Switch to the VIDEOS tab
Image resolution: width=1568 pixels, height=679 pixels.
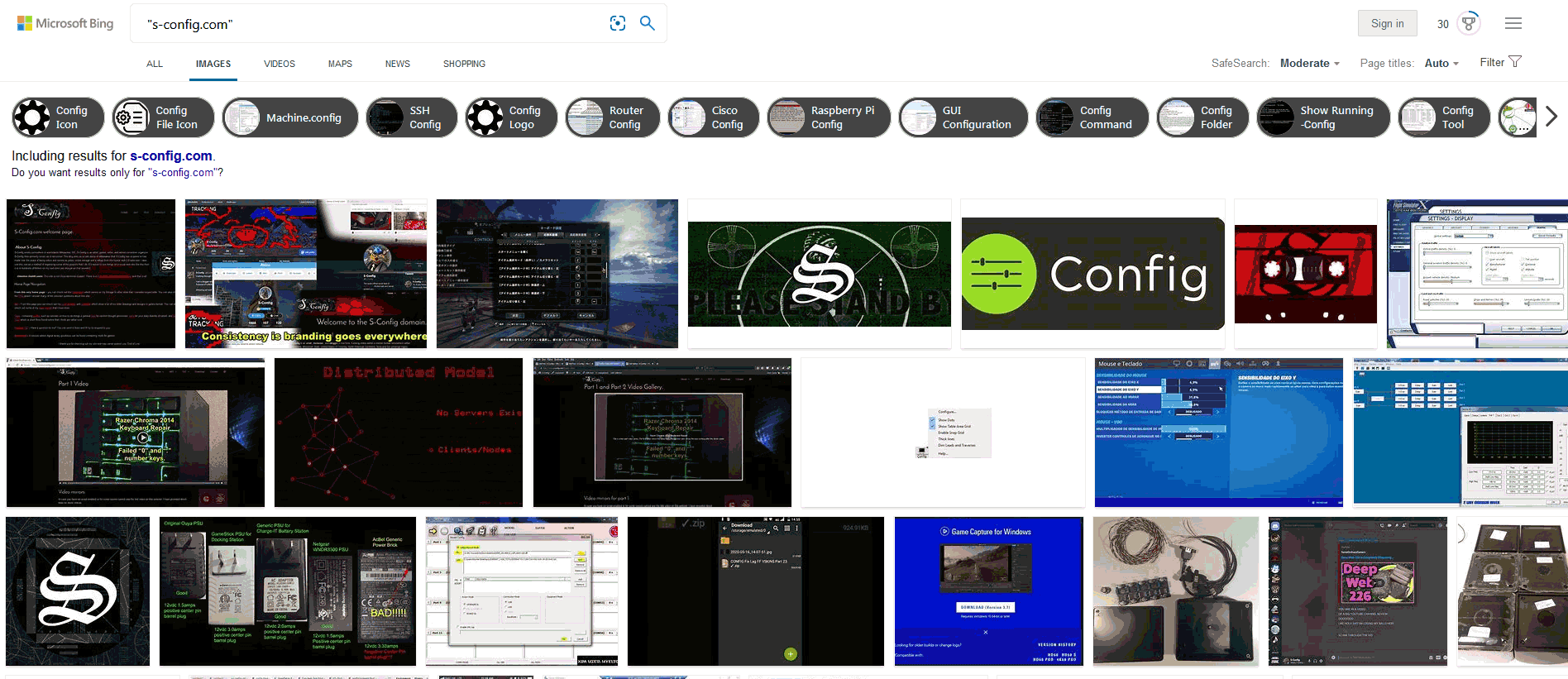[x=280, y=64]
